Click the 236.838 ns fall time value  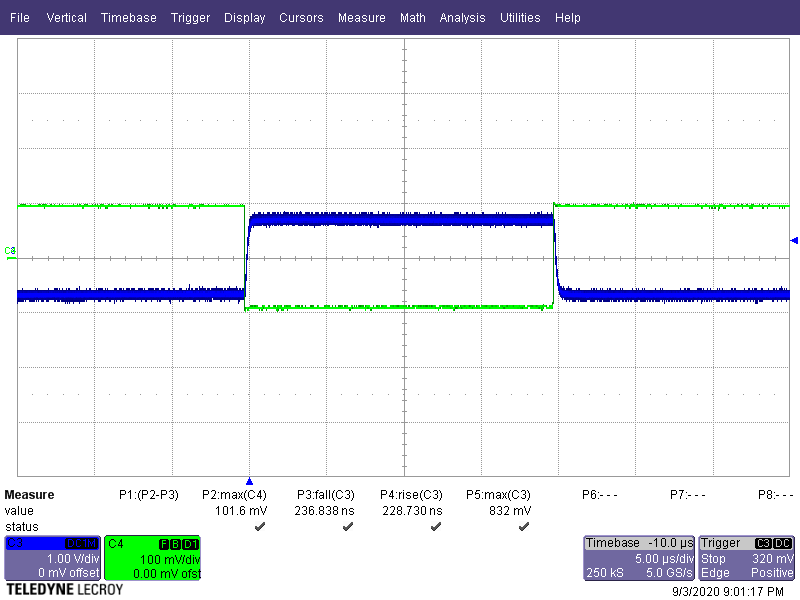point(324,511)
